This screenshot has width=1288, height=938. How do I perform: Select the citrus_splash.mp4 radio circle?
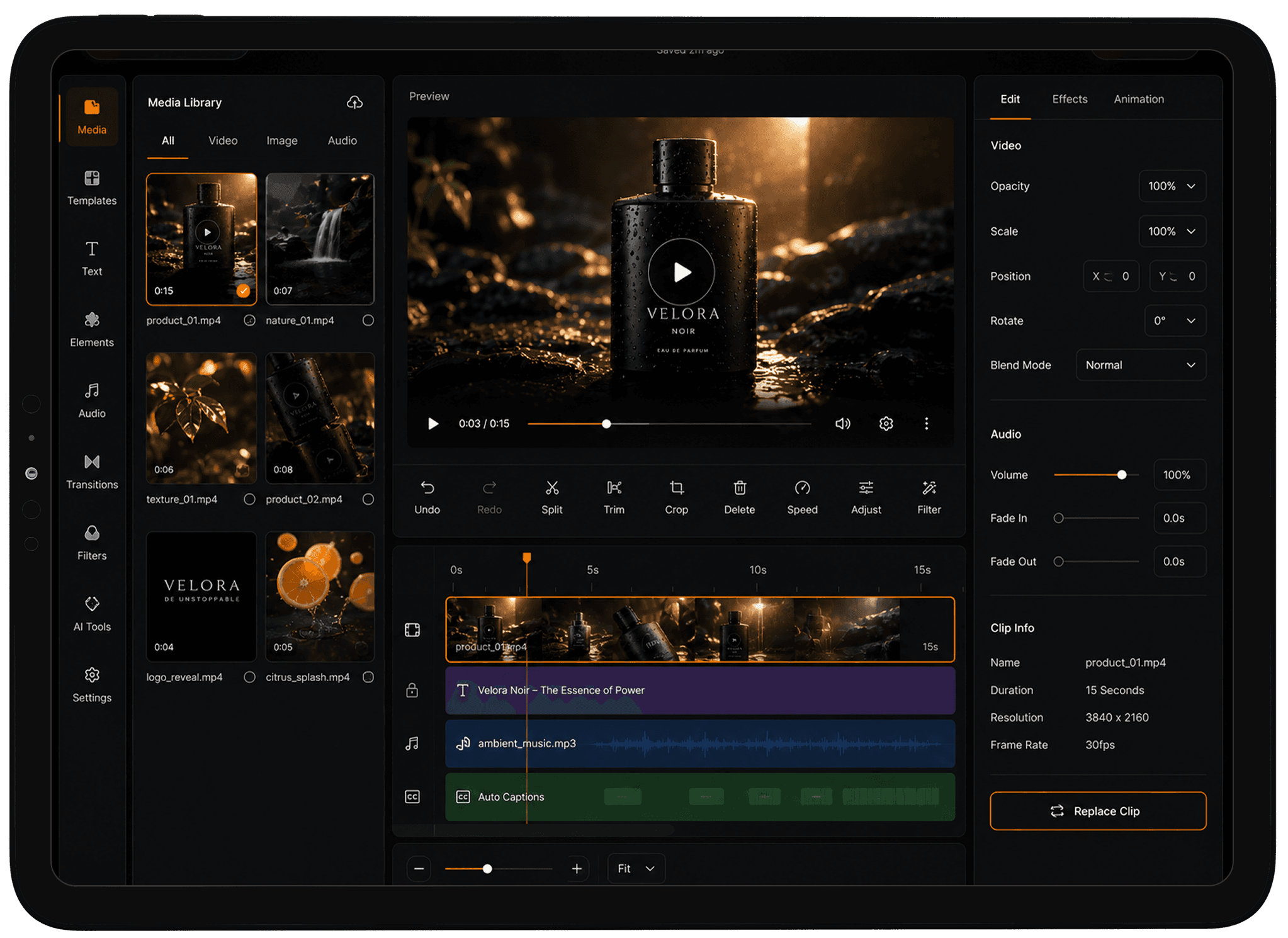point(368,677)
